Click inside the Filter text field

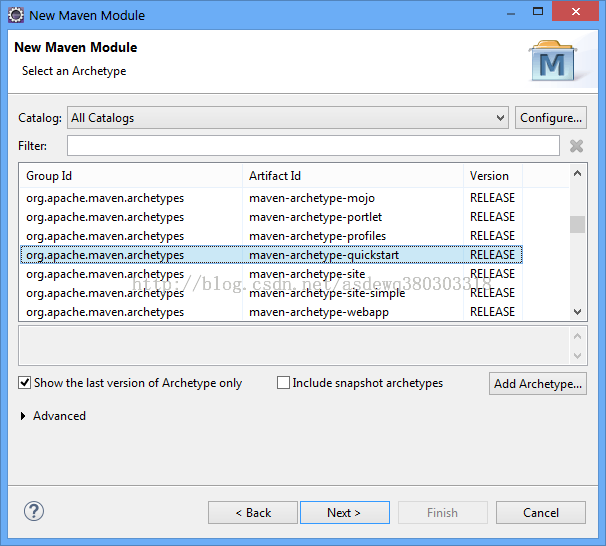[313, 146]
